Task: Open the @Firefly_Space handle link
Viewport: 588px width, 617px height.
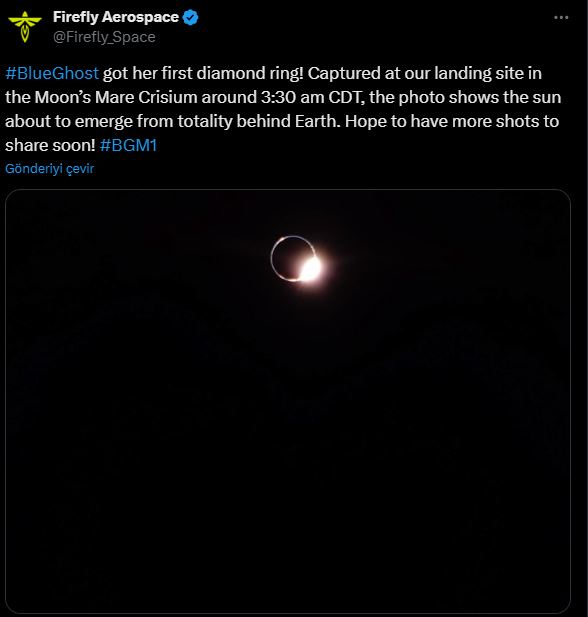Action: point(104,37)
